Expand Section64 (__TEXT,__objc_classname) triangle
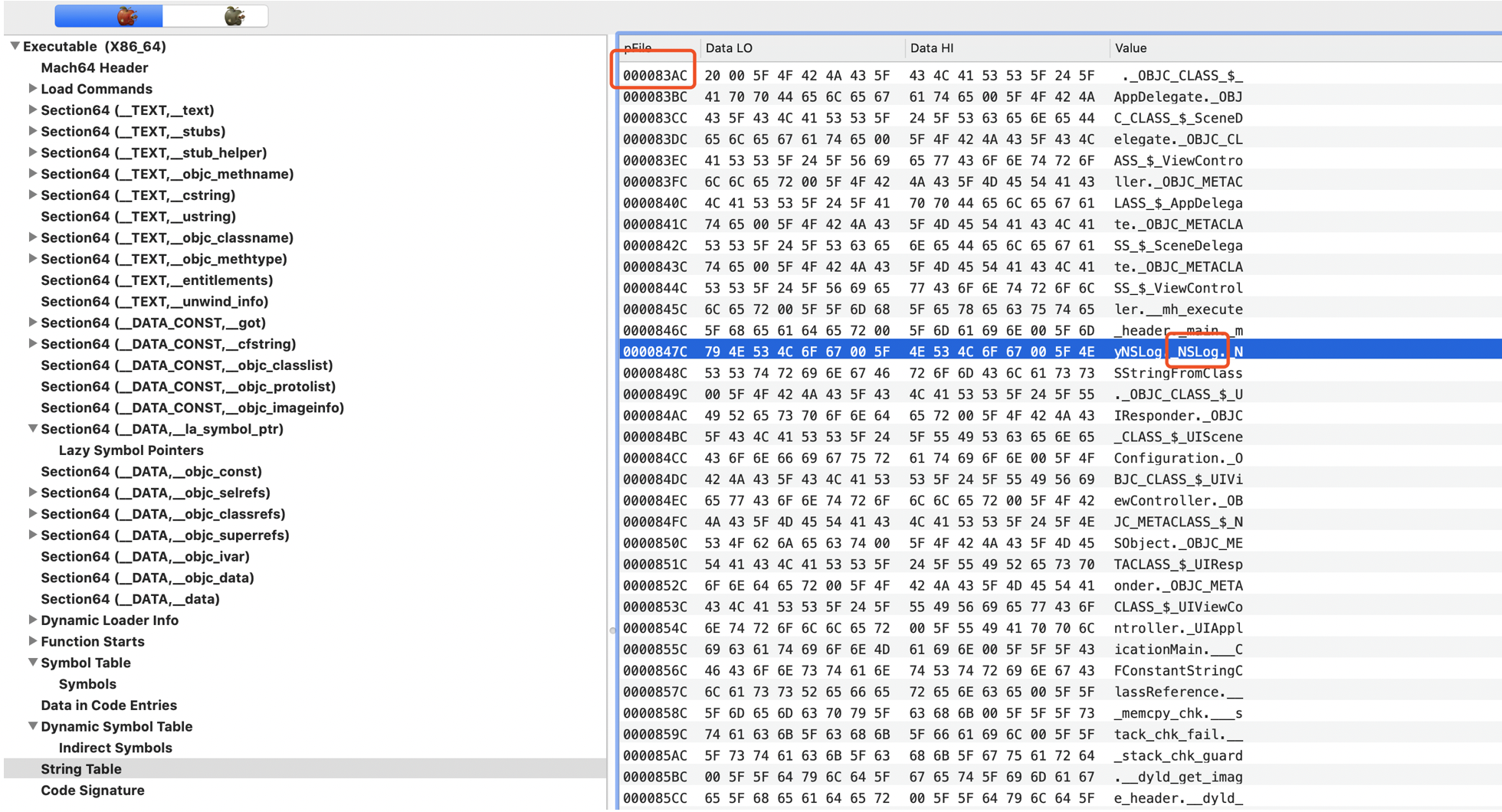The width and height of the screenshot is (1502, 812). (x=32, y=237)
